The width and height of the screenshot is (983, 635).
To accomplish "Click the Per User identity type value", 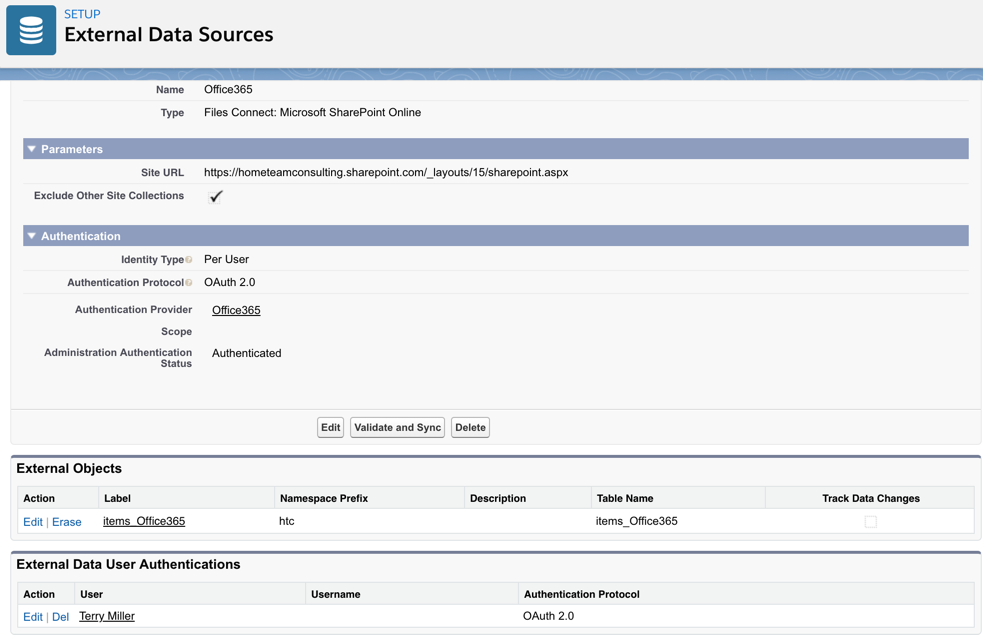I will [x=226, y=259].
